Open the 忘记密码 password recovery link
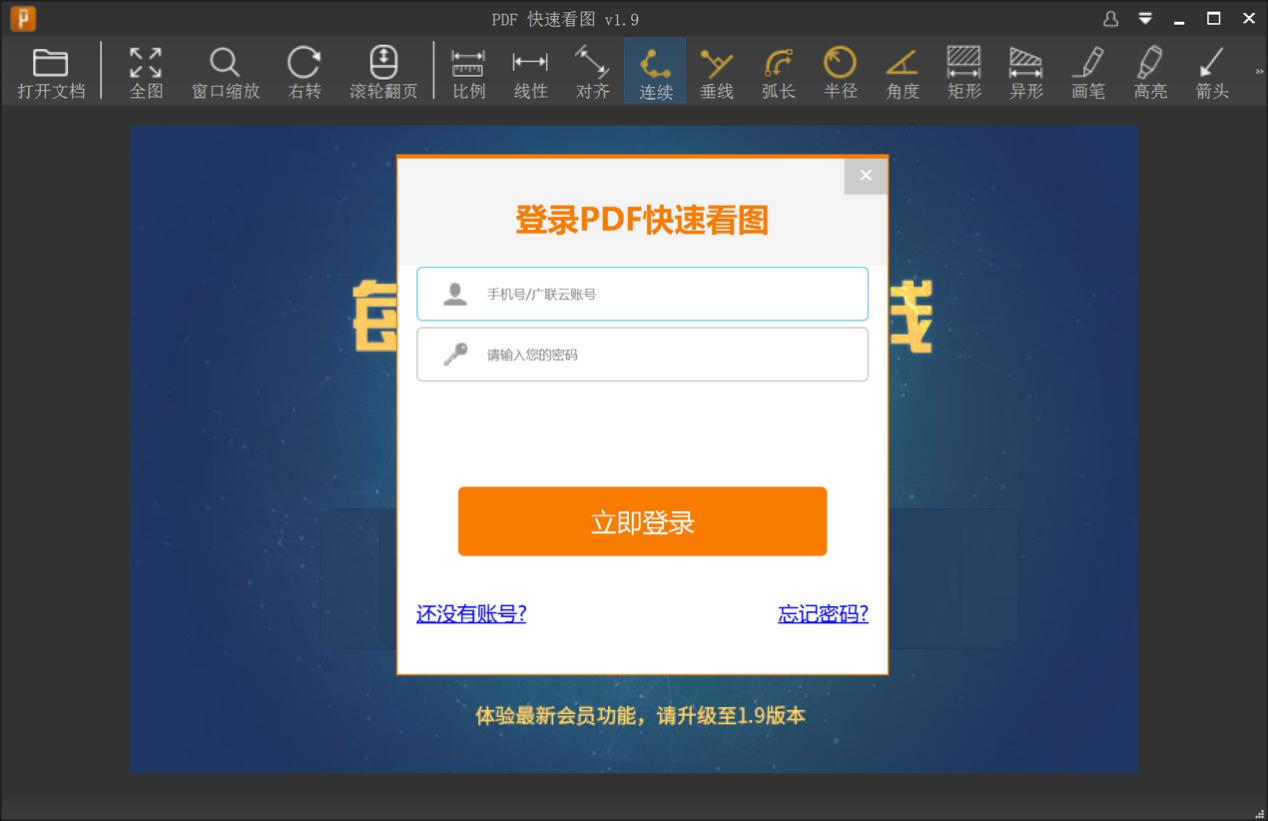 click(x=822, y=614)
